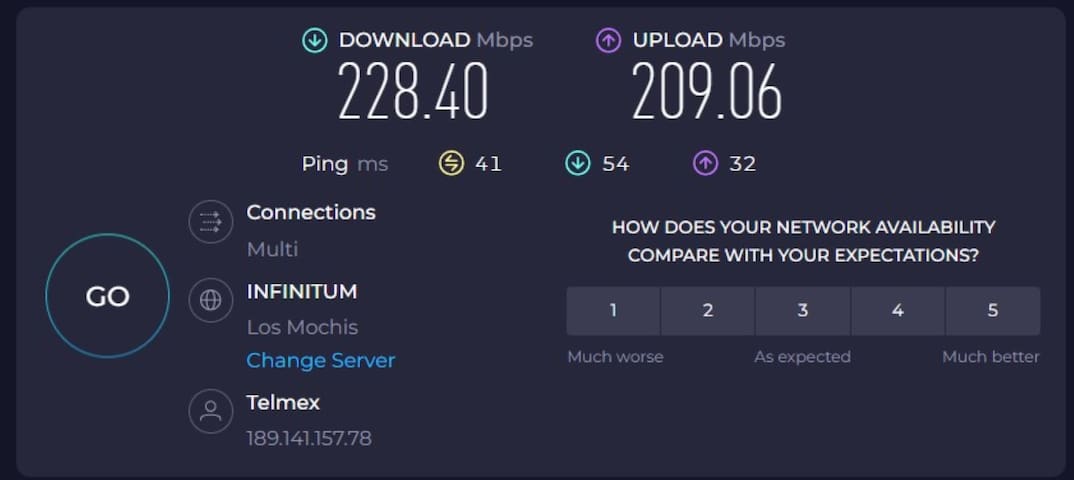1074x480 pixels.
Task: Select rating 2 in the survey
Action: coord(708,311)
